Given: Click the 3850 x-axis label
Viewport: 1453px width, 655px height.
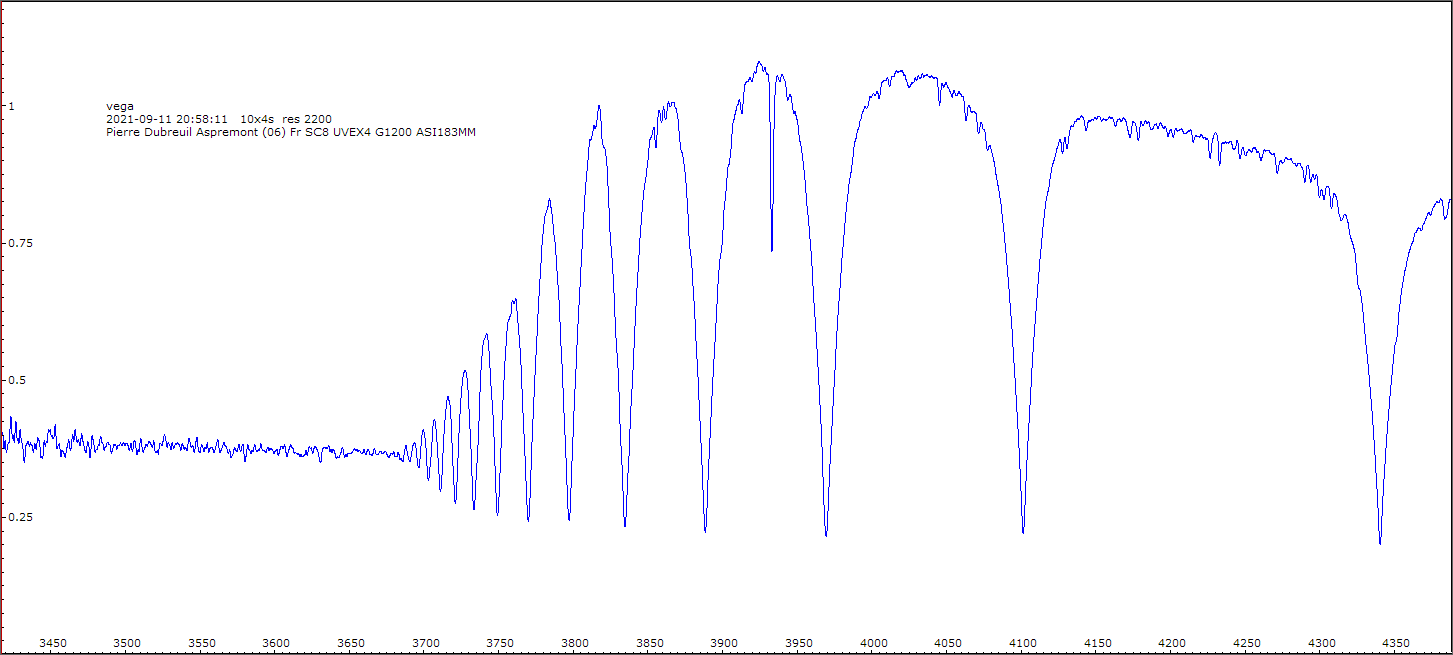Looking at the screenshot, I should tap(649, 643).
